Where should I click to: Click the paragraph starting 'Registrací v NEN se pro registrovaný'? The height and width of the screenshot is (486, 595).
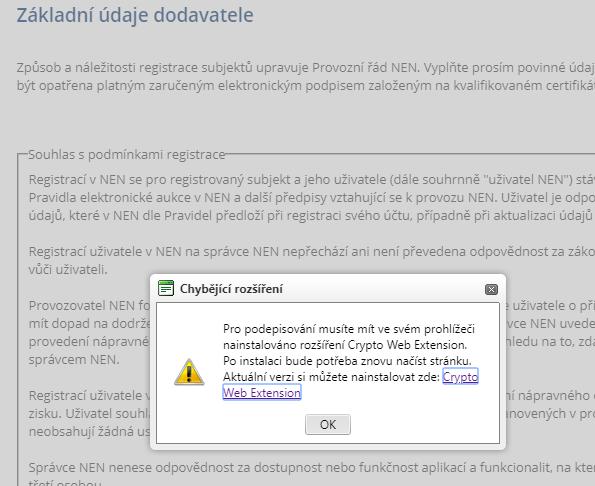312,197
